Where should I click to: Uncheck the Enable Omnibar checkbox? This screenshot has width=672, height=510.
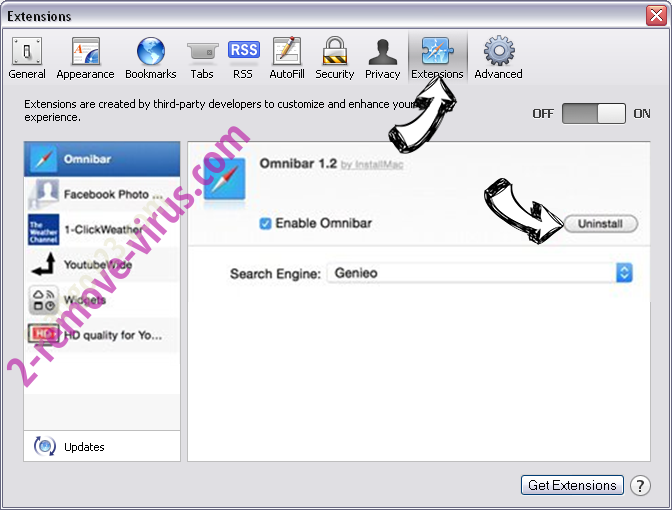click(x=265, y=223)
